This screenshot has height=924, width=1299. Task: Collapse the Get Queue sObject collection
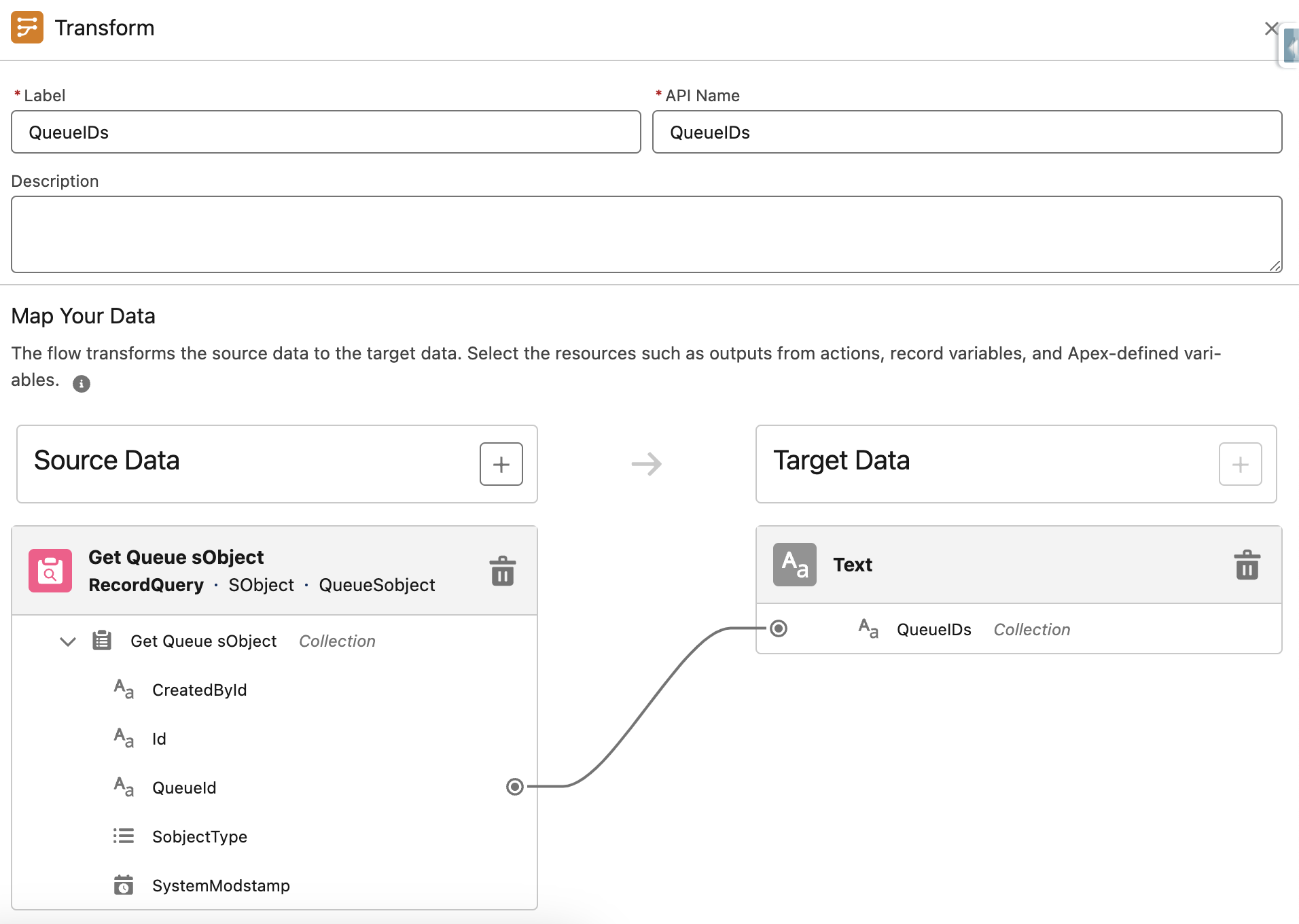(x=67, y=641)
